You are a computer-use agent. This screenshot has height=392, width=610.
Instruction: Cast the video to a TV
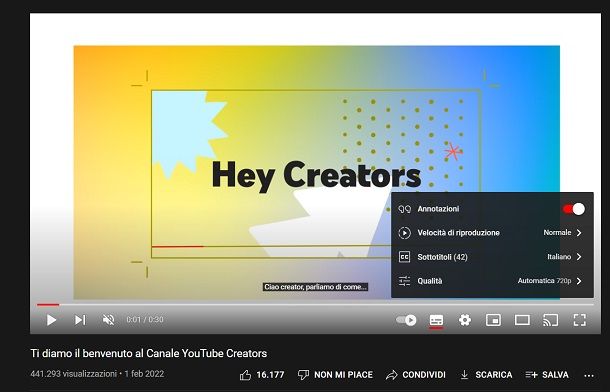click(550, 320)
